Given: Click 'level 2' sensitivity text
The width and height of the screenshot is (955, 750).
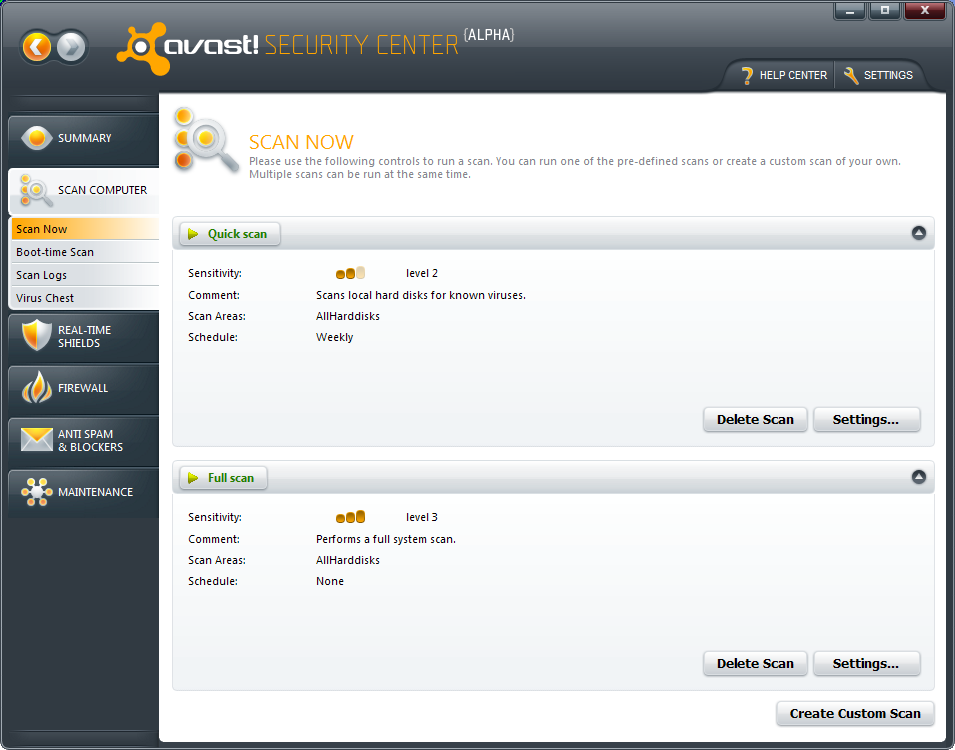Looking at the screenshot, I should click(421, 274).
